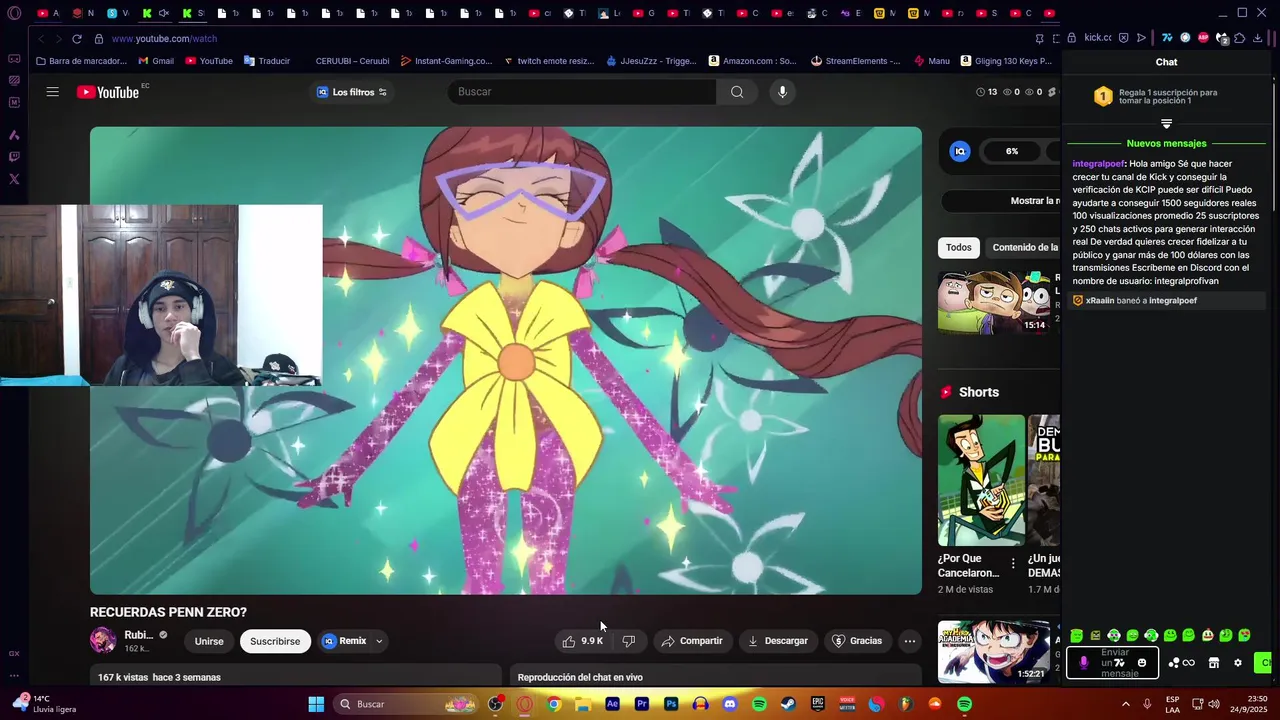Click the Unirse button
This screenshot has width=1280, height=720.
tap(209, 641)
